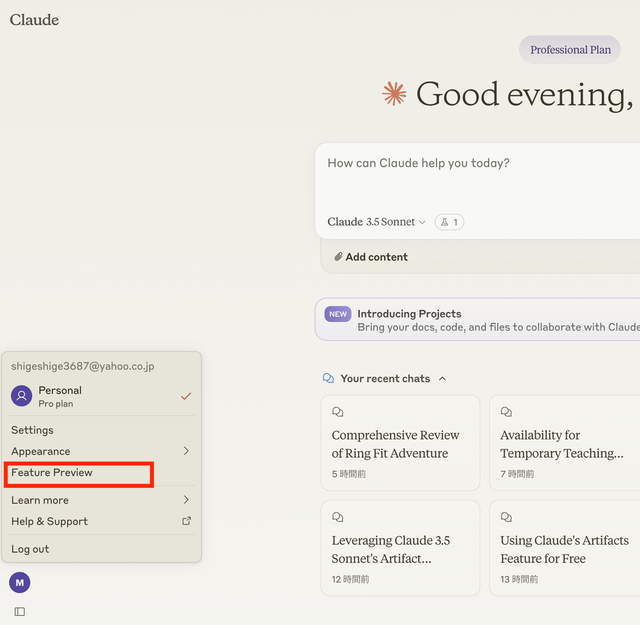Open Settings from the account menu

101,430
